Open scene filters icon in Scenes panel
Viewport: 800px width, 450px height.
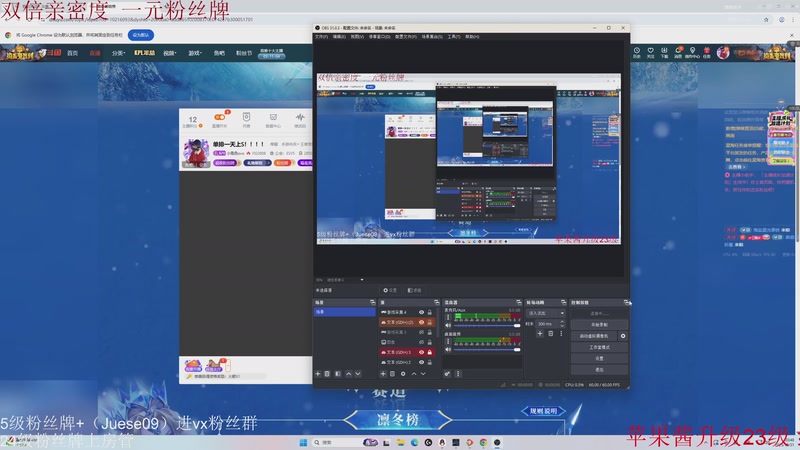pos(338,374)
